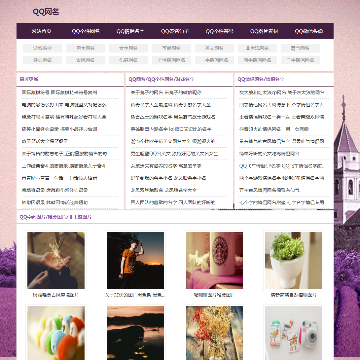Screen dimensions: 360x360
Task: Open the caption link under the Starbucks mug image
Action: (214, 295)
